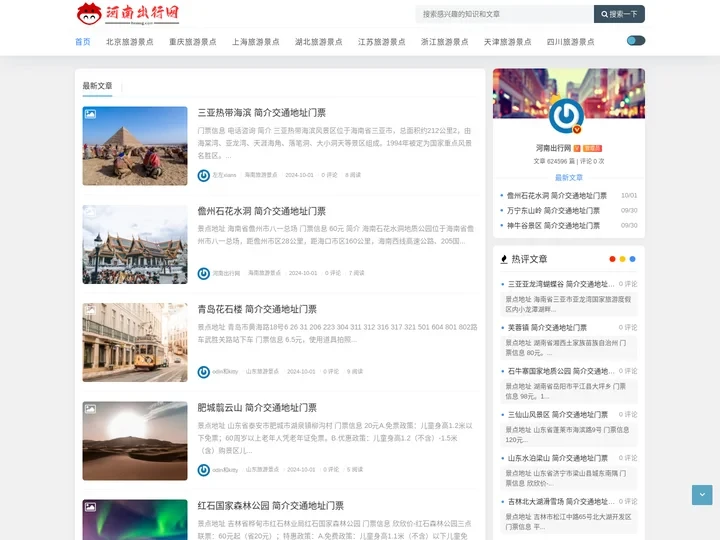The height and width of the screenshot is (540, 720).
Task: Open the desert thumbnail for 肥城翦云山
Action: [x=135, y=441]
